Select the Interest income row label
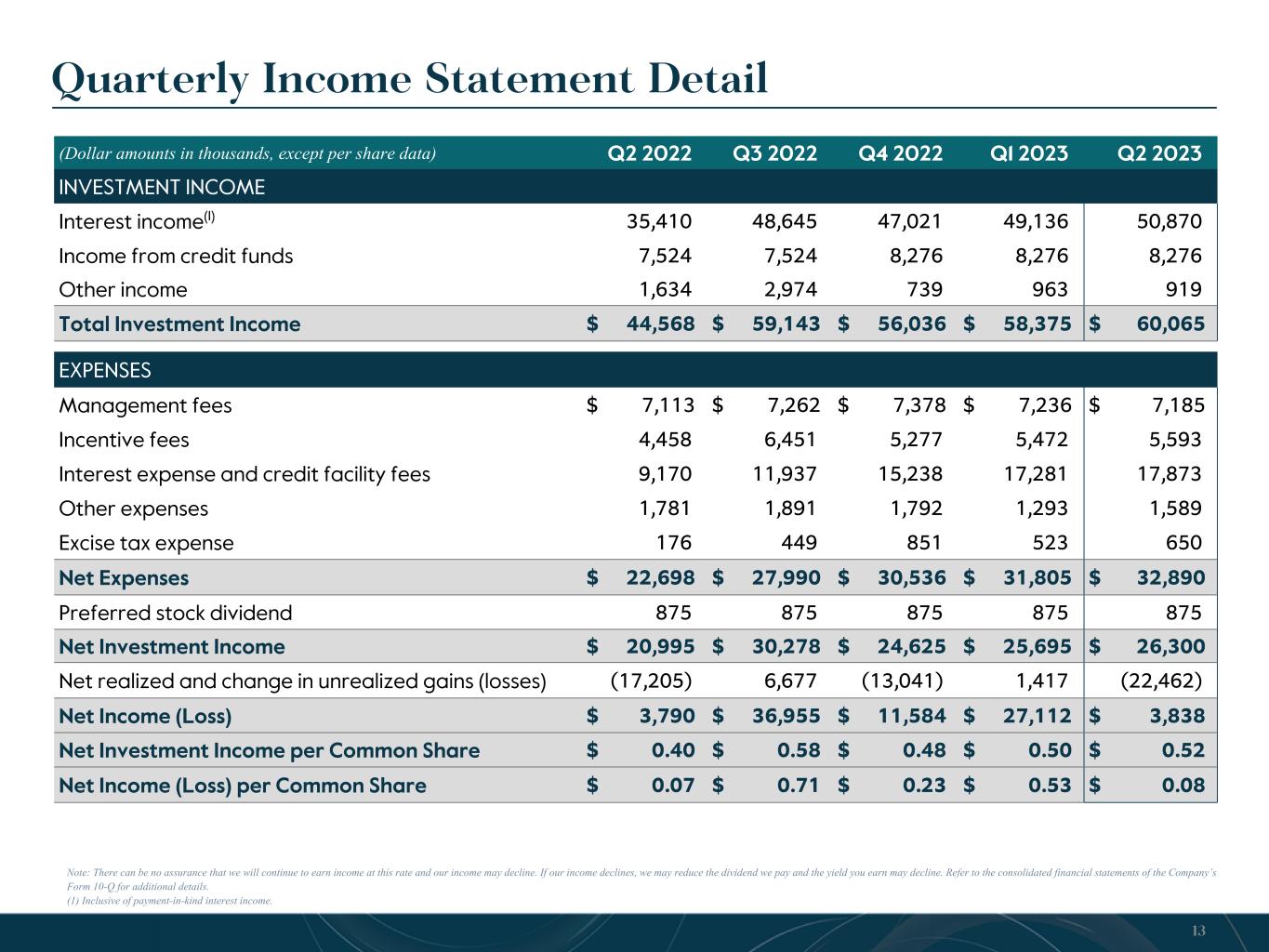The image size is (1269, 952). coord(136,222)
